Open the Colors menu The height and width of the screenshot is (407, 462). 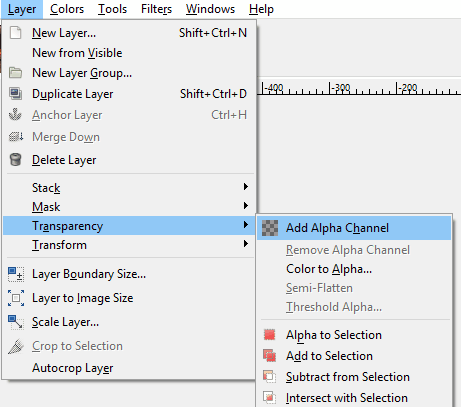[67, 9]
